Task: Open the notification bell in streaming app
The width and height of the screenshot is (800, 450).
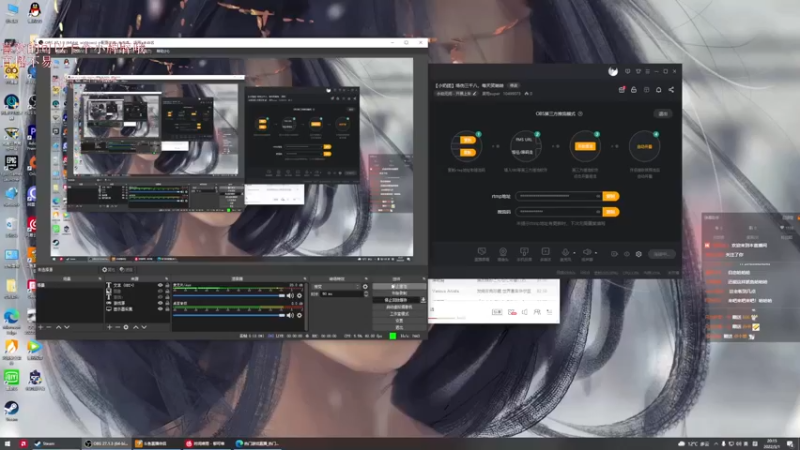Action: 659,90
